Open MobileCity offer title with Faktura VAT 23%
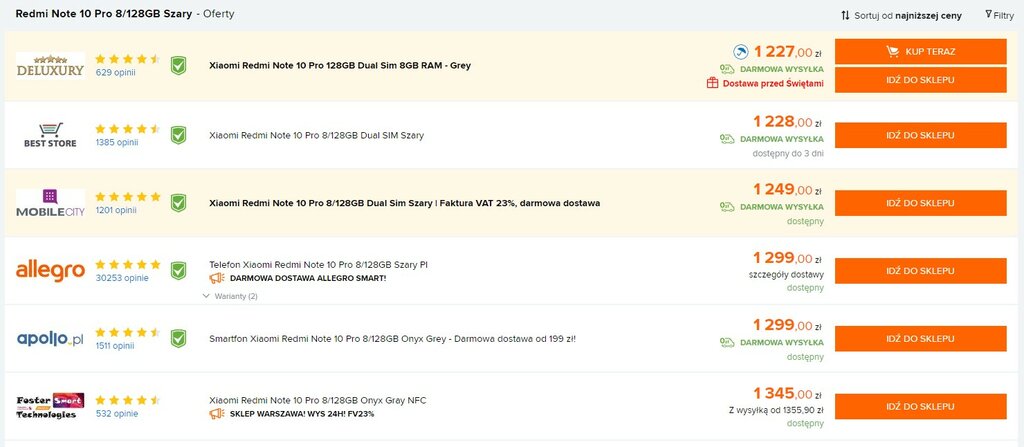This screenshot has height=447, width=1024. tap(404, 203)
